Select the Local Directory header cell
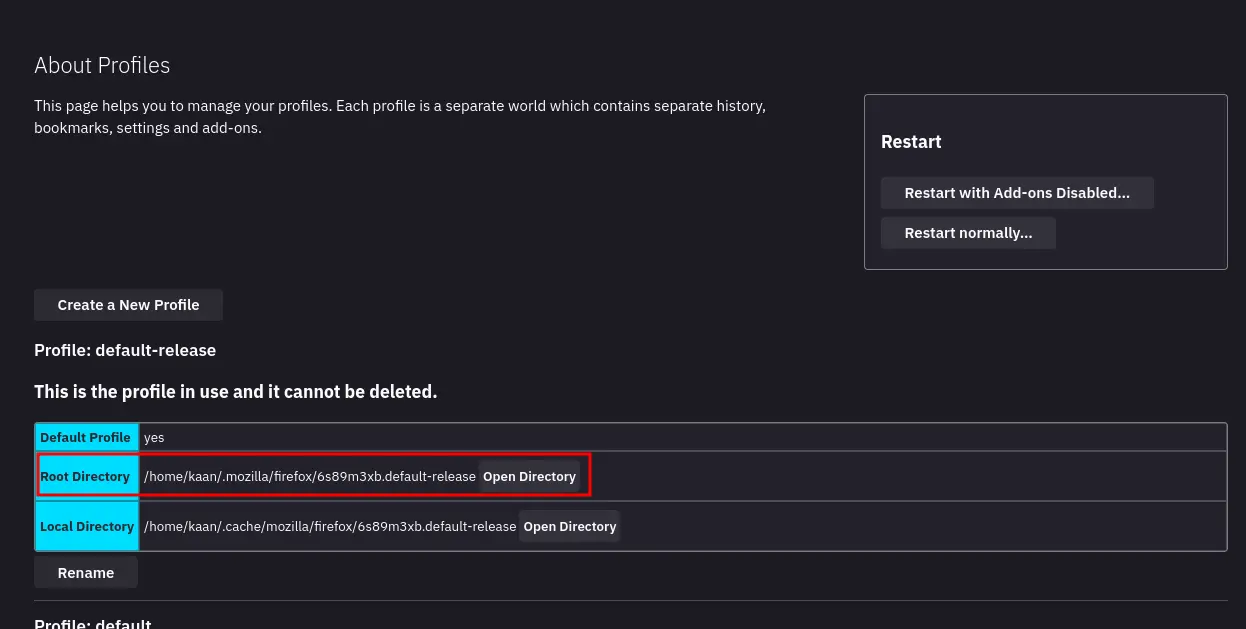The width and height of the screenshot is (1246, 629). pyautogui.click(x=86, y=526)
